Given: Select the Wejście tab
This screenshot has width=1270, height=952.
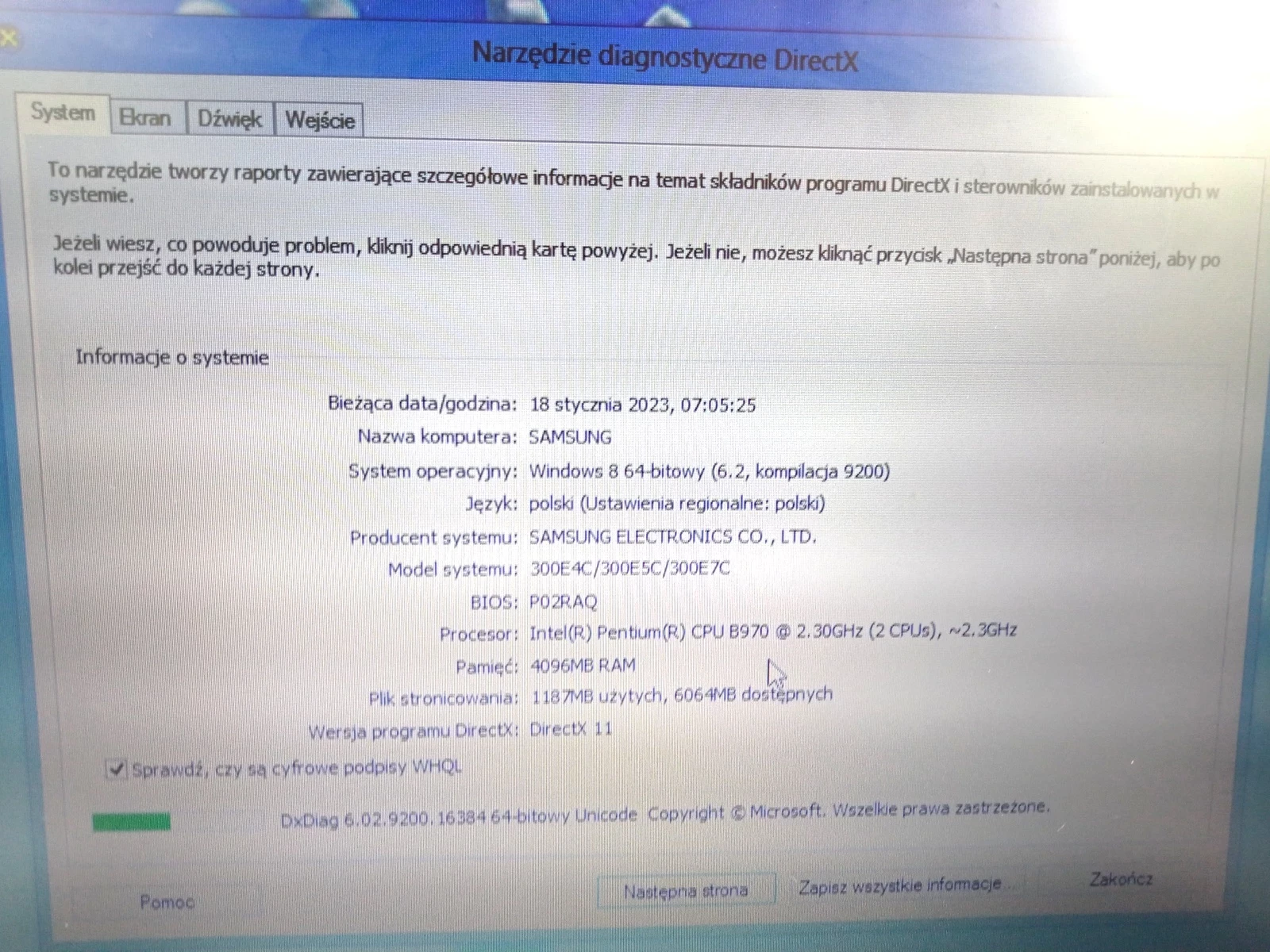Looking at the screenshot, I should pos(320,121).
